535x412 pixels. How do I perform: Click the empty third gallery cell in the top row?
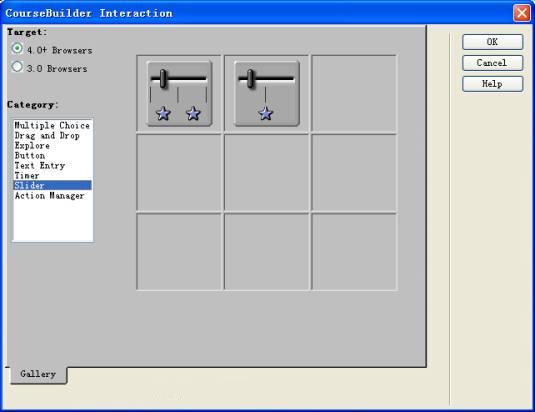[x=354, y=93]
